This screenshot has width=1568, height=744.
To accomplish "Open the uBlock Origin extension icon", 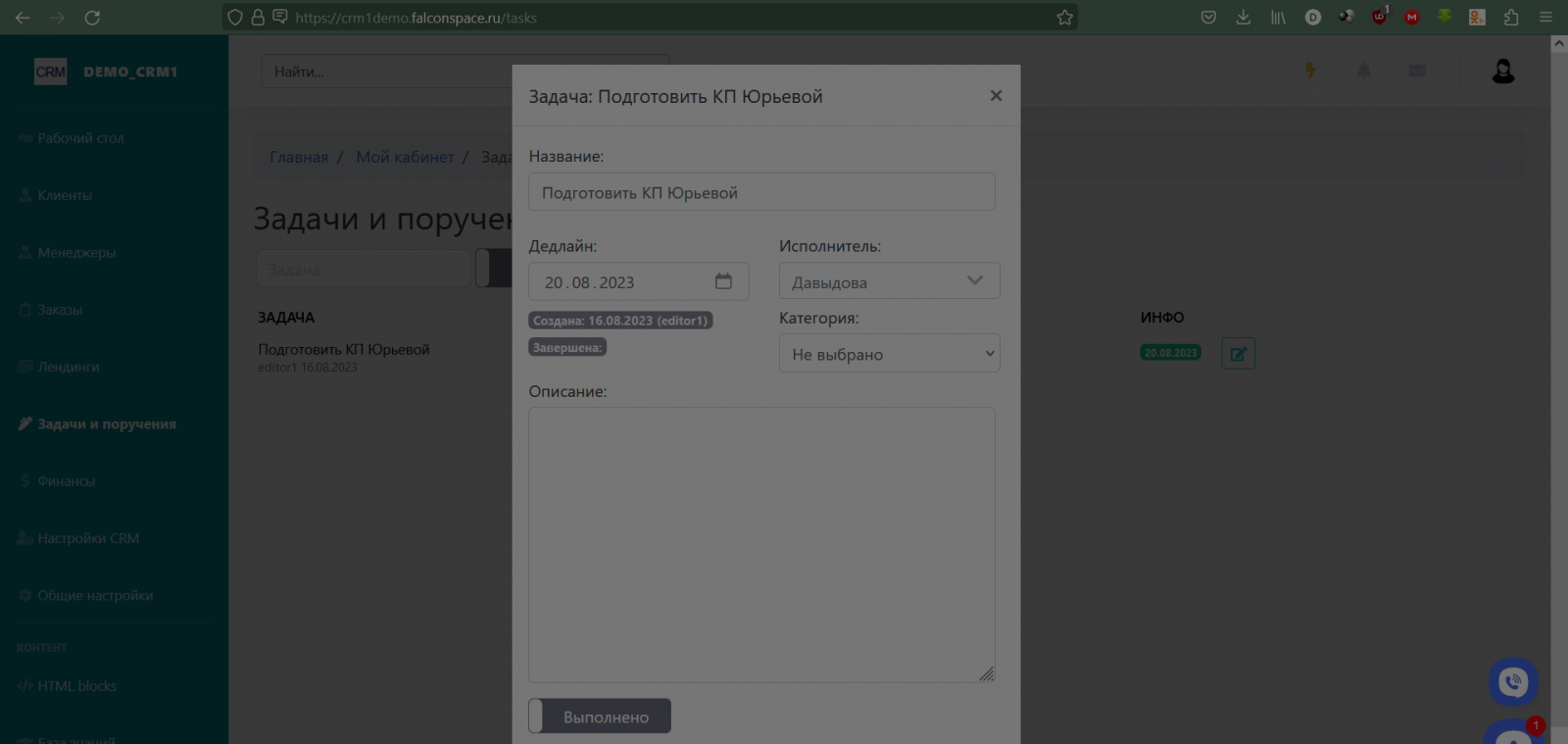I will coord(1380,17).
